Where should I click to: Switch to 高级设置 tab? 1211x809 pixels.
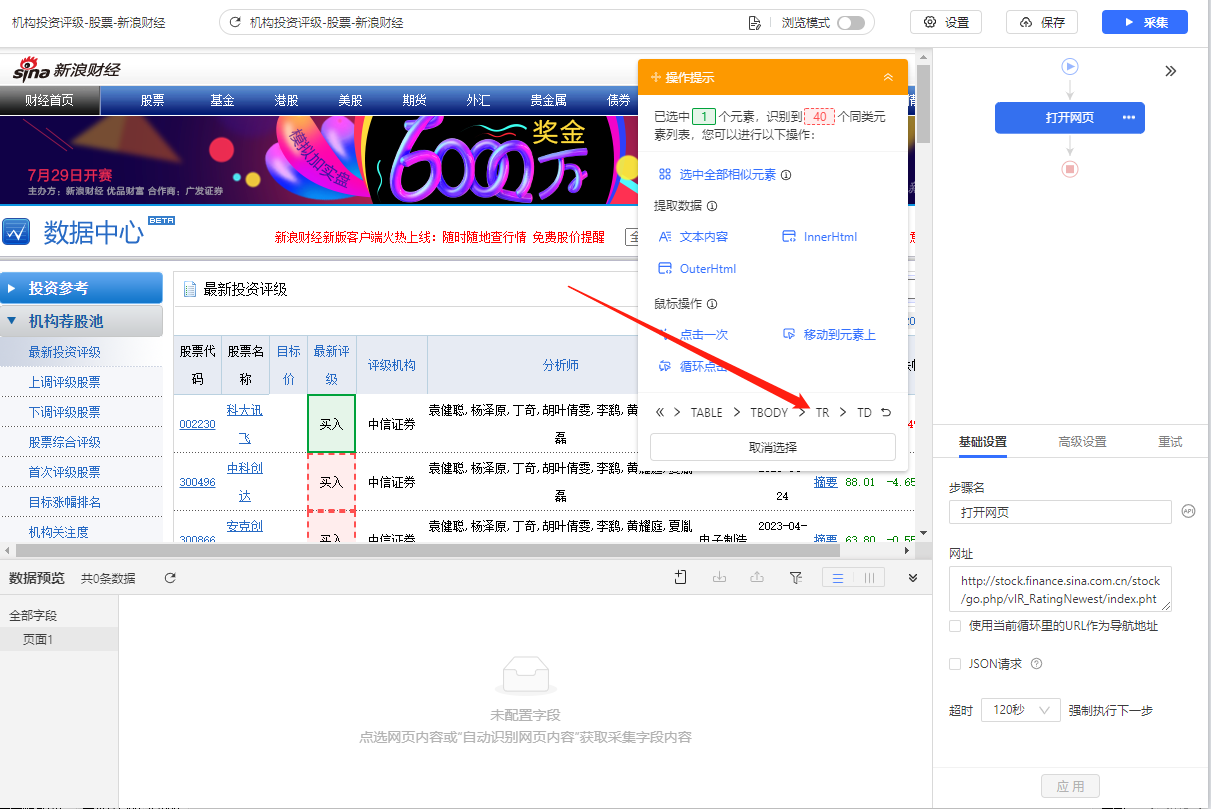coord(1082,442)
